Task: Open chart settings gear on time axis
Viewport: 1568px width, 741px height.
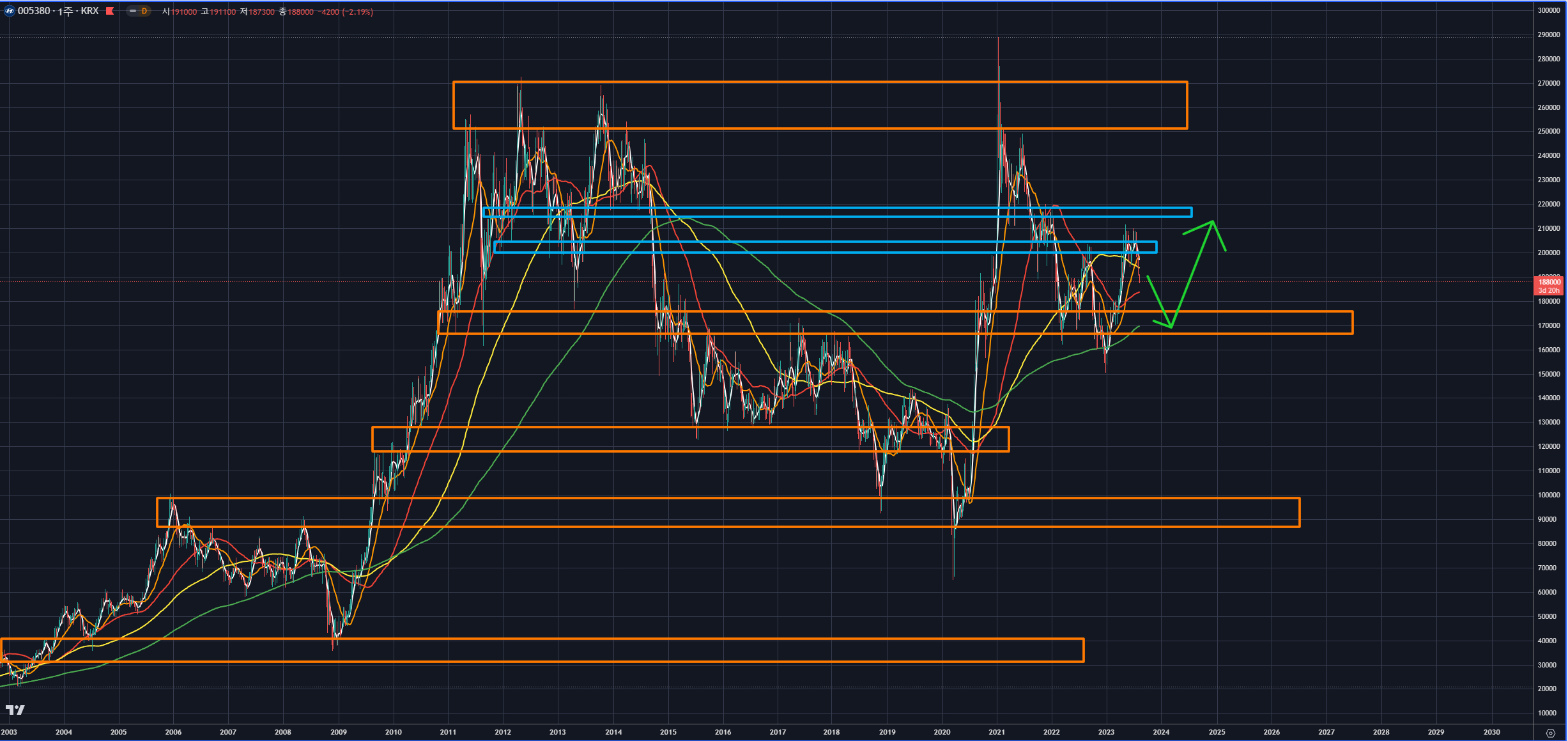Action: point(1550,733)
